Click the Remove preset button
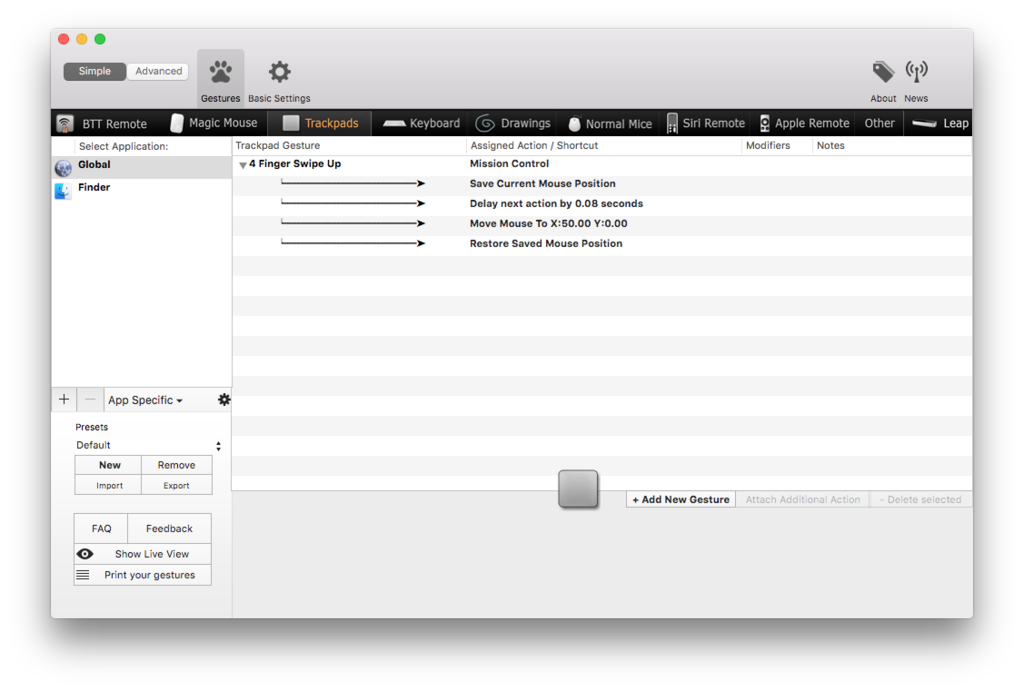 176,465
